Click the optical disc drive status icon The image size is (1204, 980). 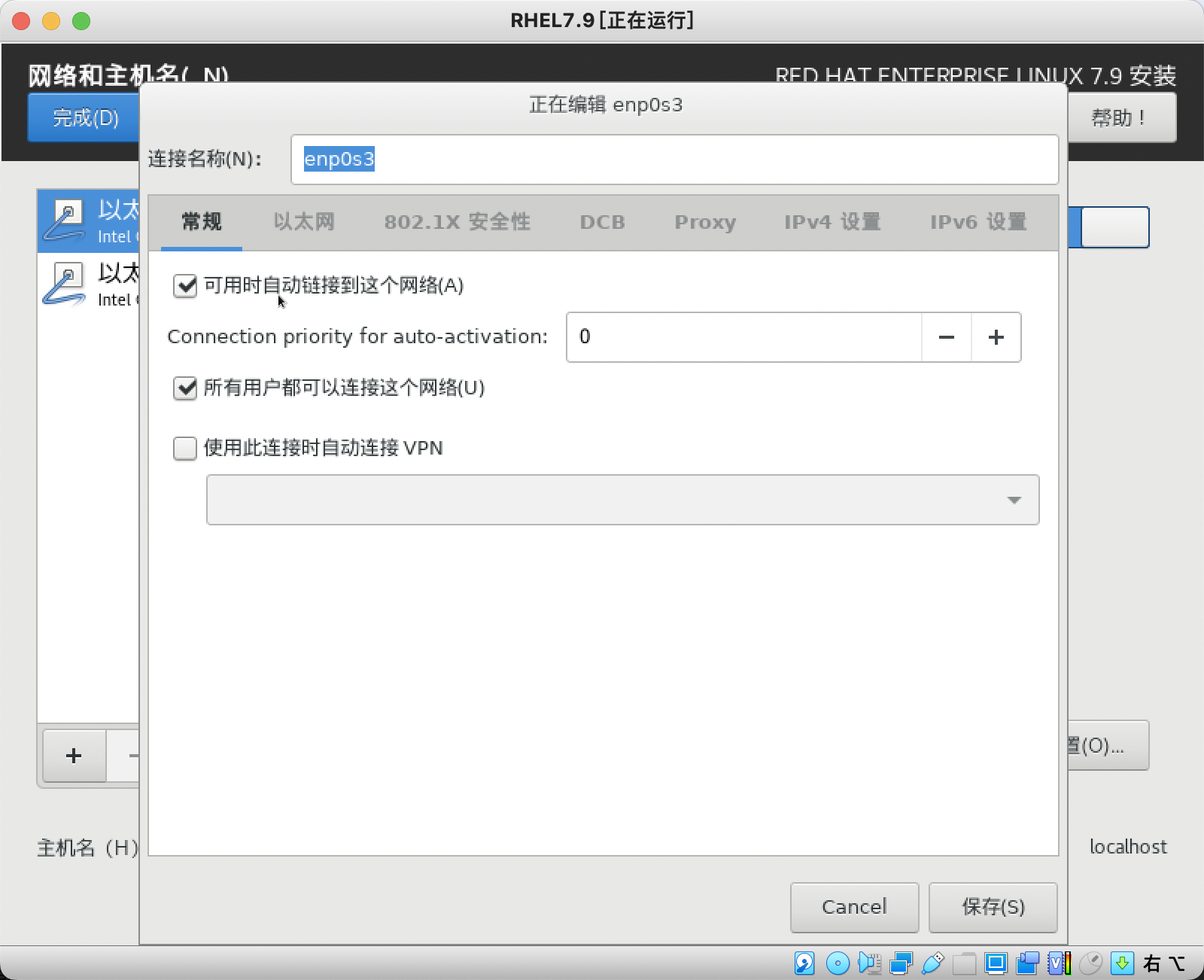(x=838, y=963)
